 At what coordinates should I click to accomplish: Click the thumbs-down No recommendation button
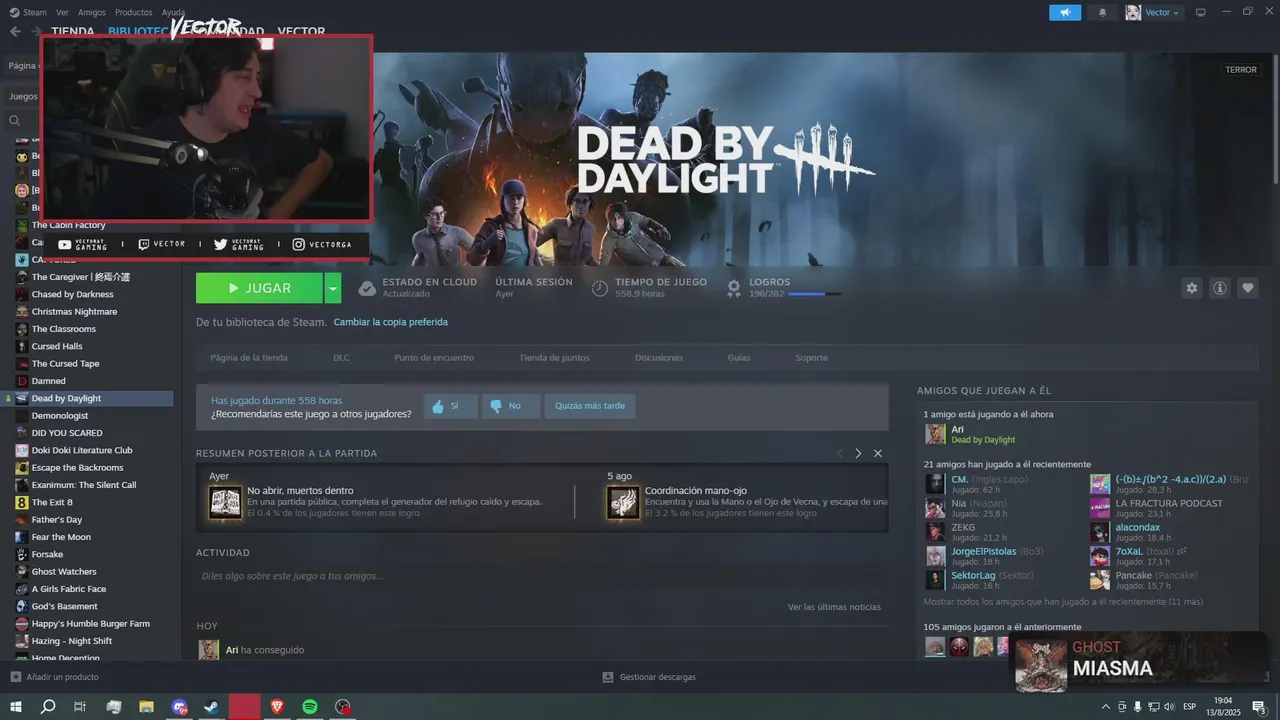coord(510,406)
